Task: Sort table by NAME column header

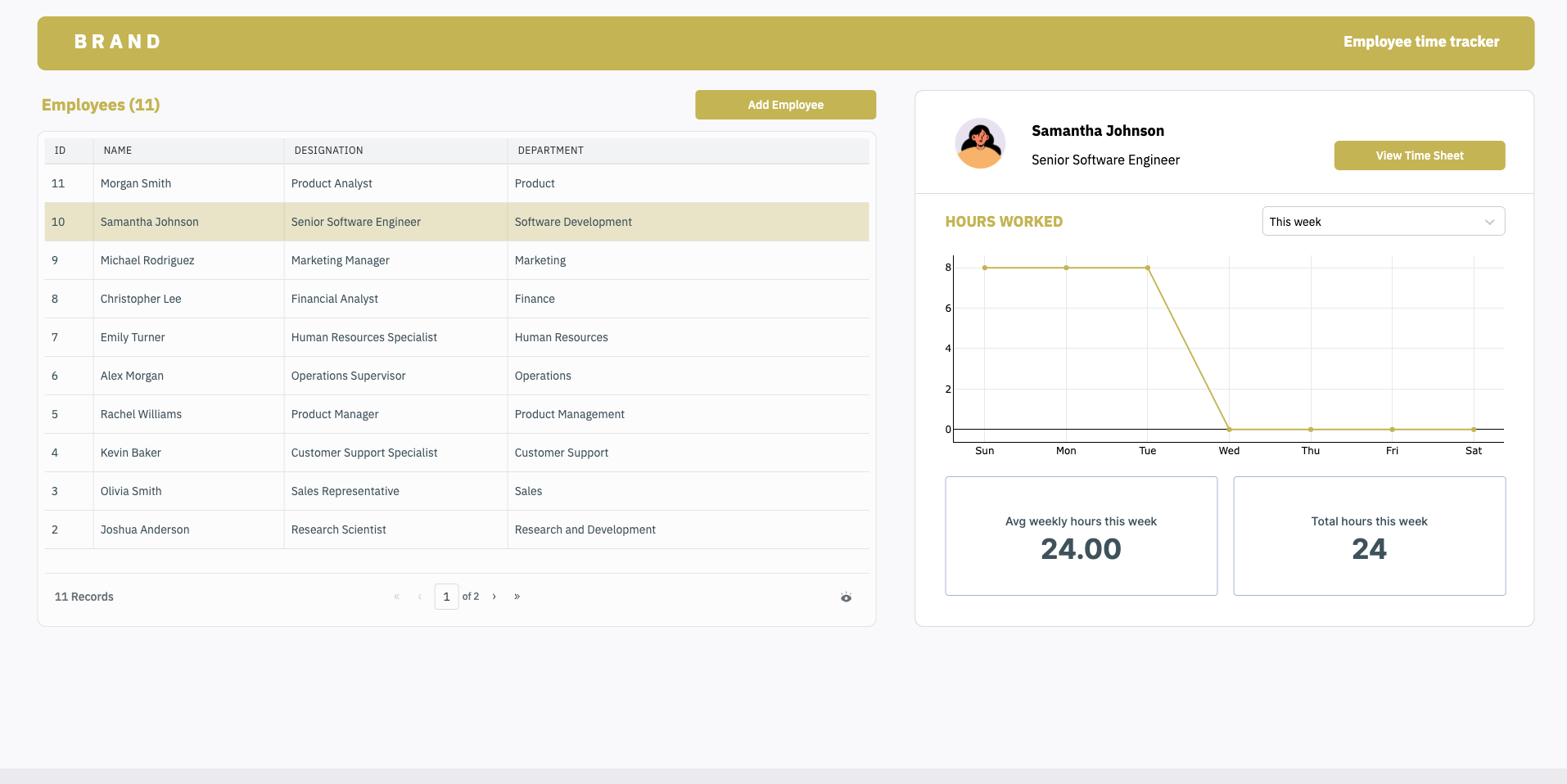Action: click(x=118, y=151)
